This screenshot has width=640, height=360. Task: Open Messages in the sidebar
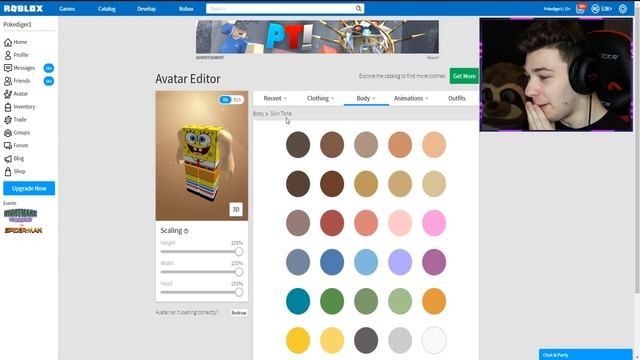click(x=20, y=68)
